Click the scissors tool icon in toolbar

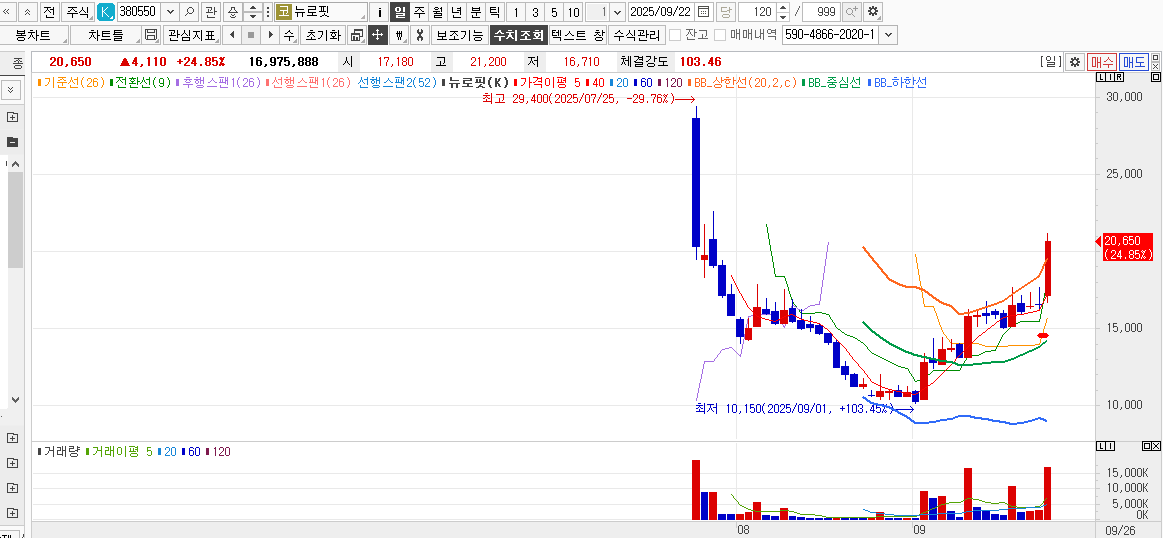(x=420, y=35)
